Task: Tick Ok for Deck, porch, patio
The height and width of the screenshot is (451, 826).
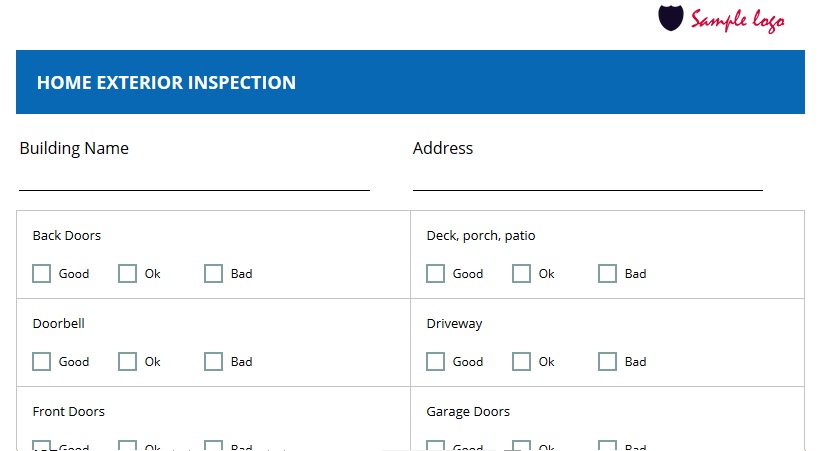Action: pyautogui.click(x=522, y=273)
